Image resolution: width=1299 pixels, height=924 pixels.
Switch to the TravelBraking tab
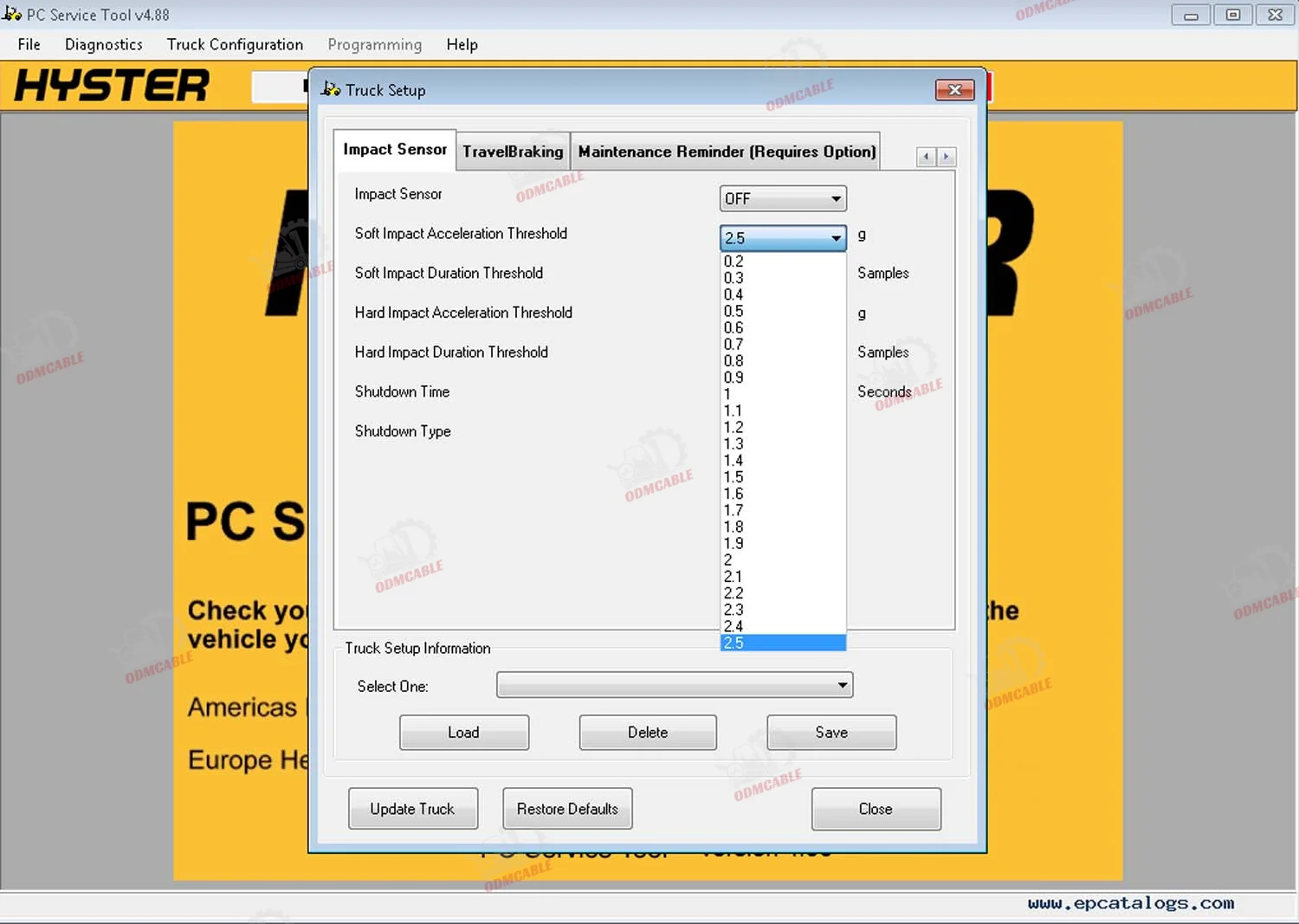click(x=513, y=152)
